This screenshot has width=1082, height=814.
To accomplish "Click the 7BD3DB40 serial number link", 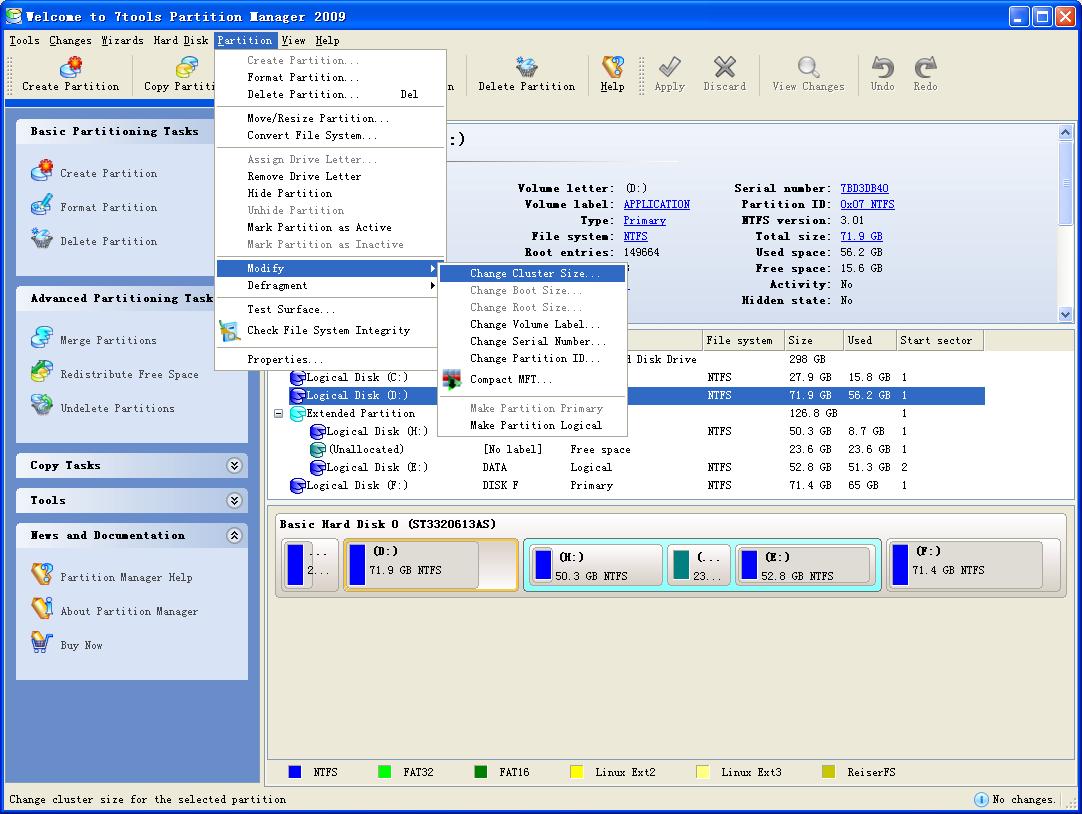I will pos(864,188).
